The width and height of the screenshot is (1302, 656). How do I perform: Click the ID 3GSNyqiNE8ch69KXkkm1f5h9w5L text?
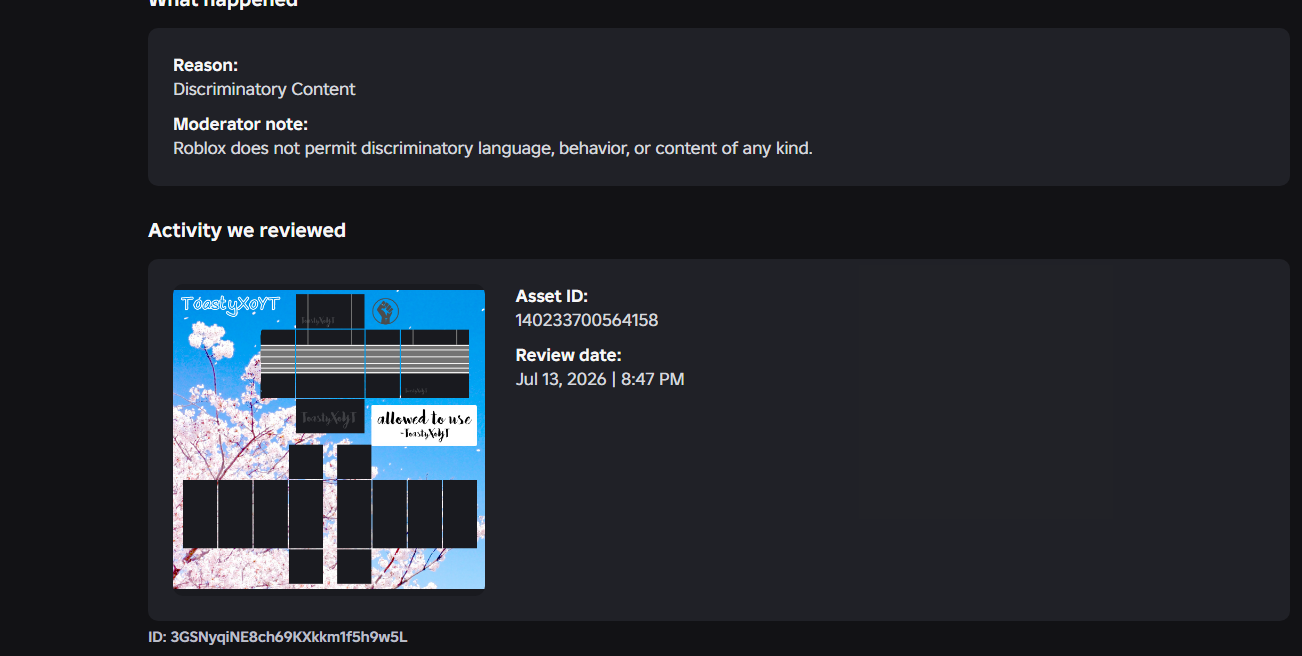coord(278,637)
